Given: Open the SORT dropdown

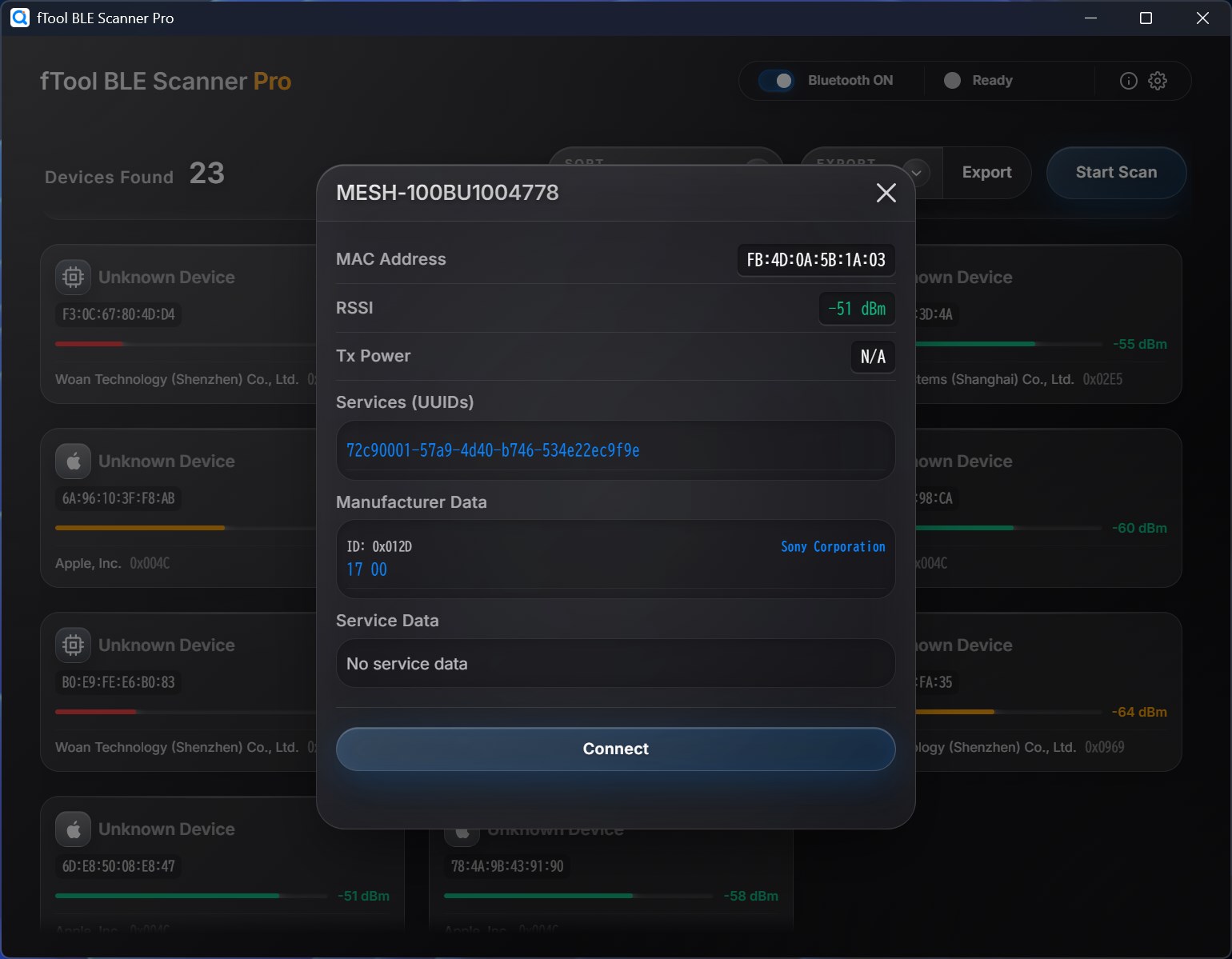Looking at the screenshot, I should tap(666, 164).
